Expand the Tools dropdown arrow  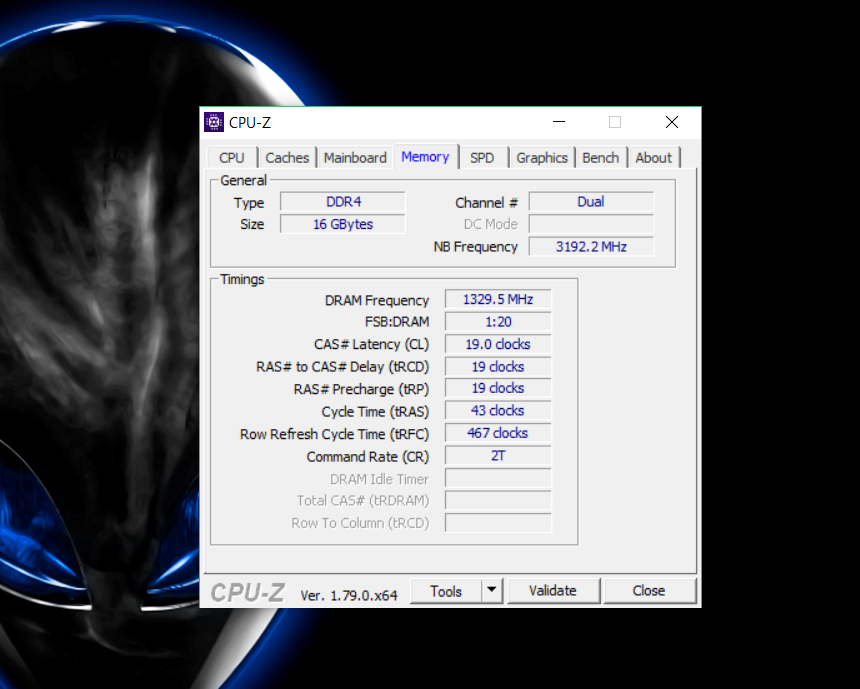492,591
